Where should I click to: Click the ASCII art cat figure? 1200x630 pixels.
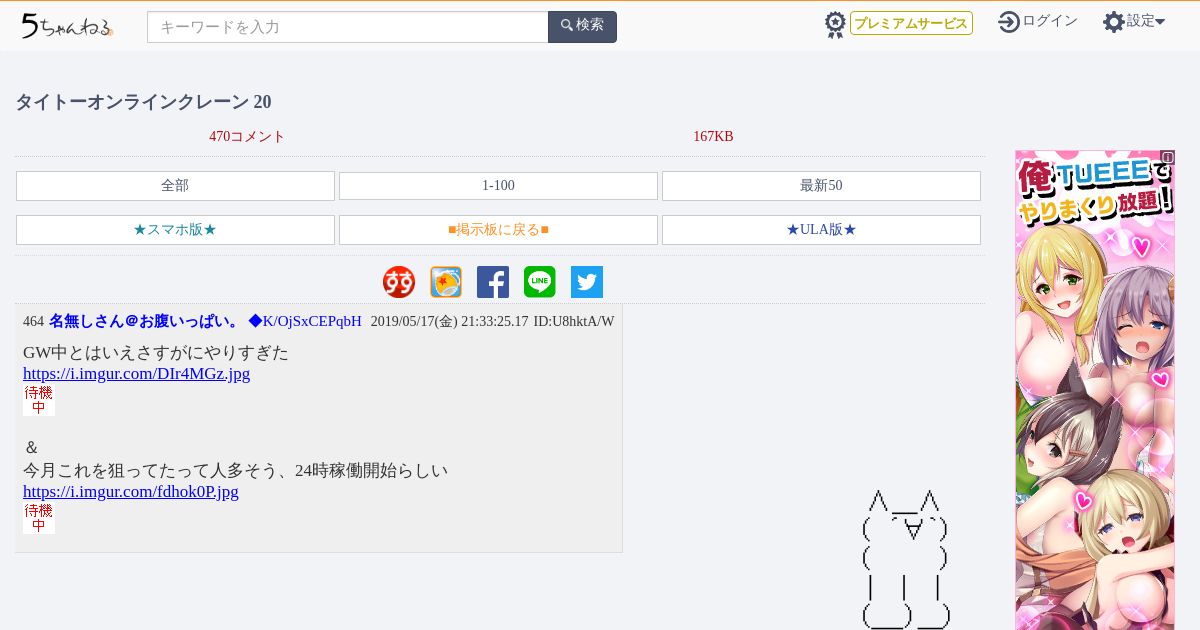click(x=905, y=560)
